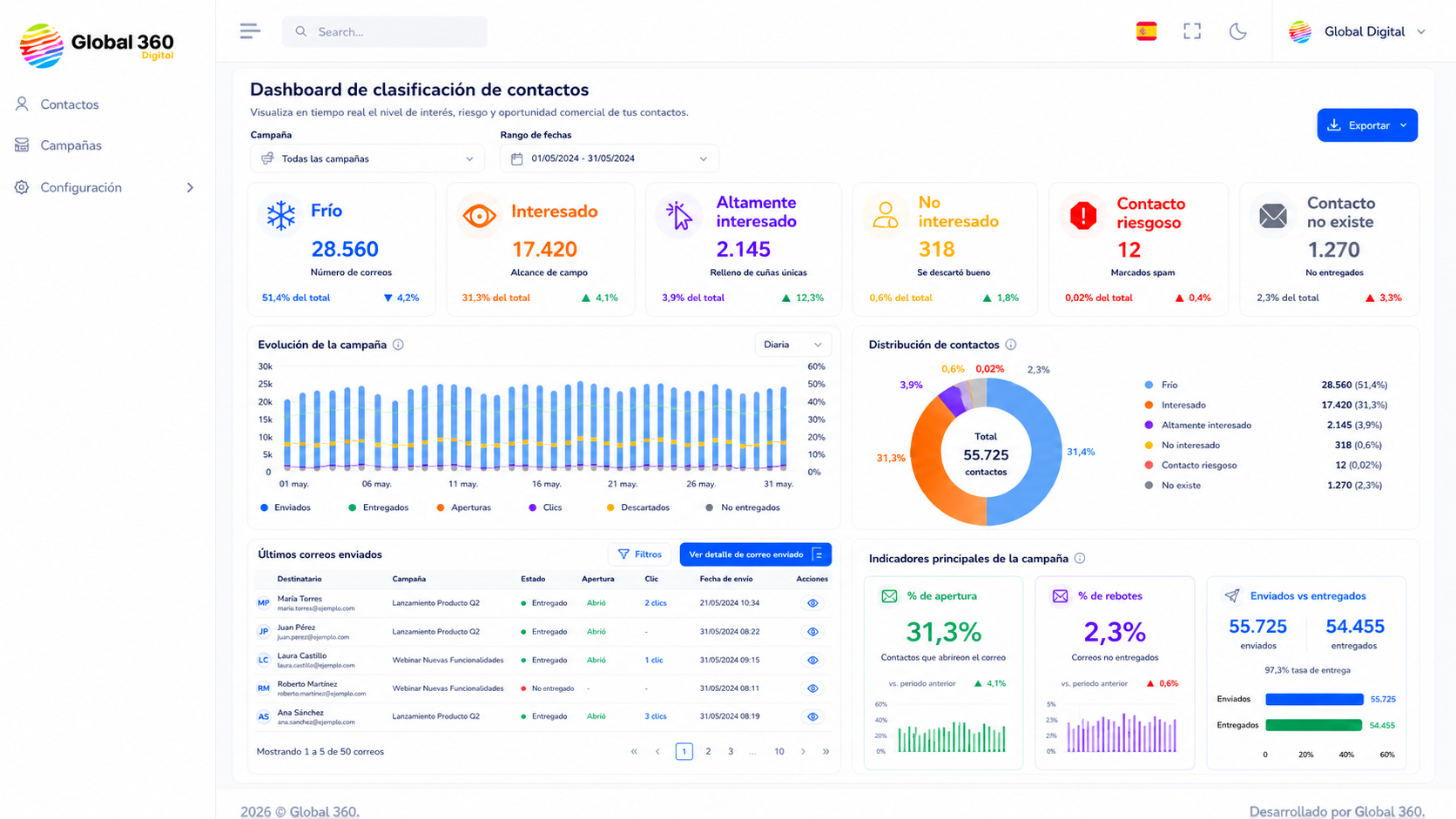Viewport: 1456px width, 819px height.
Task: Switch to dark mode with the moon icon
Action: pyautogui.click(x=1237, y=31)
